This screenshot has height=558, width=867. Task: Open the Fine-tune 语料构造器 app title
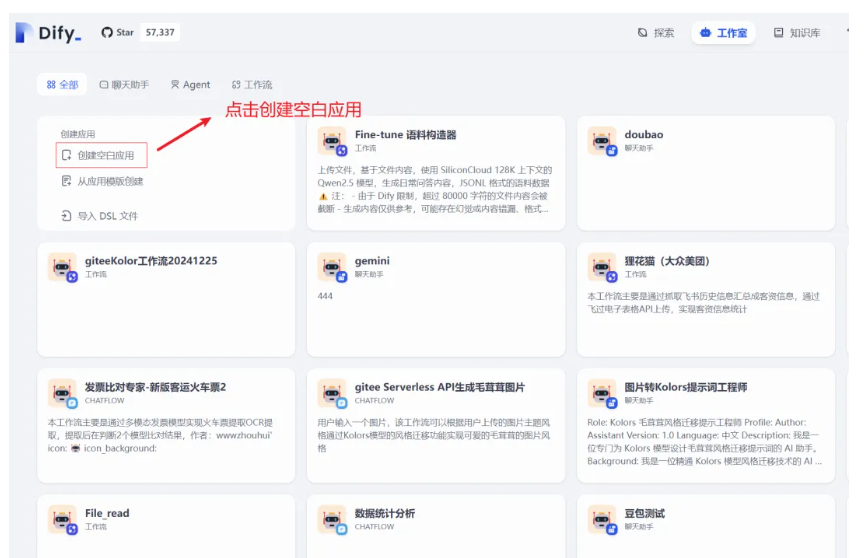405,135
